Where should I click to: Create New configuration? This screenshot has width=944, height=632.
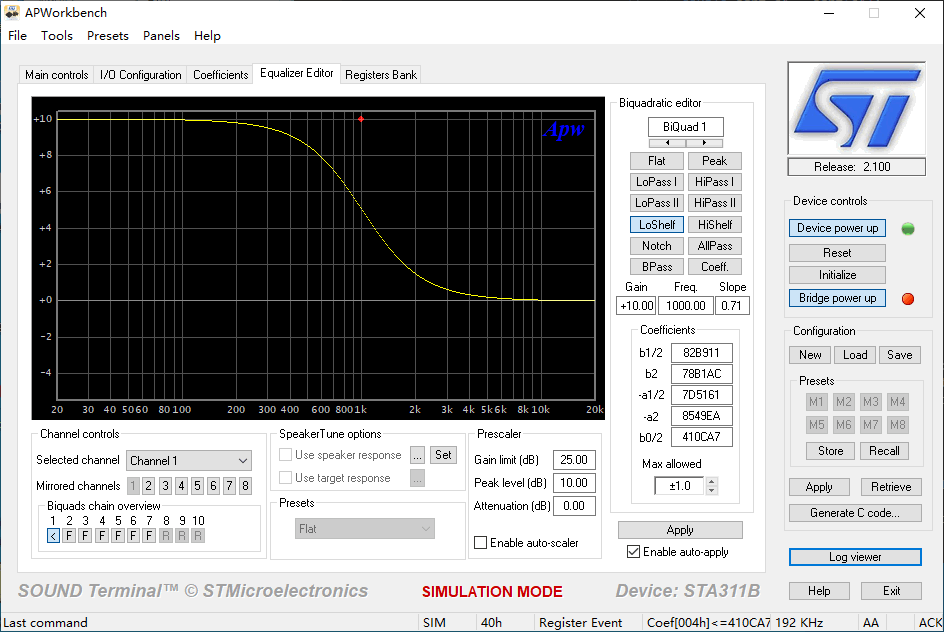[810, 355]
